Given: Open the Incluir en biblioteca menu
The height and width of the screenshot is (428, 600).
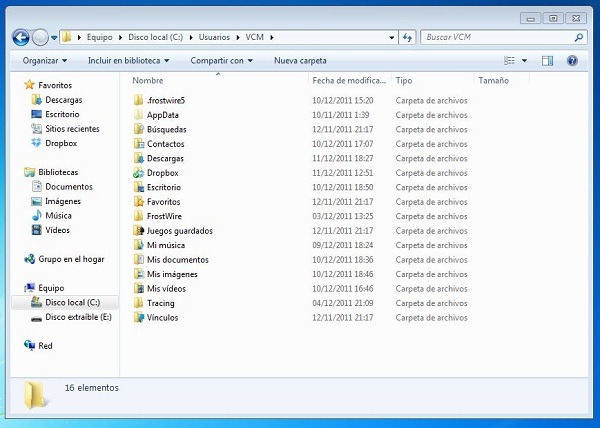Looking at the screenshot, I should pos(128,60).
